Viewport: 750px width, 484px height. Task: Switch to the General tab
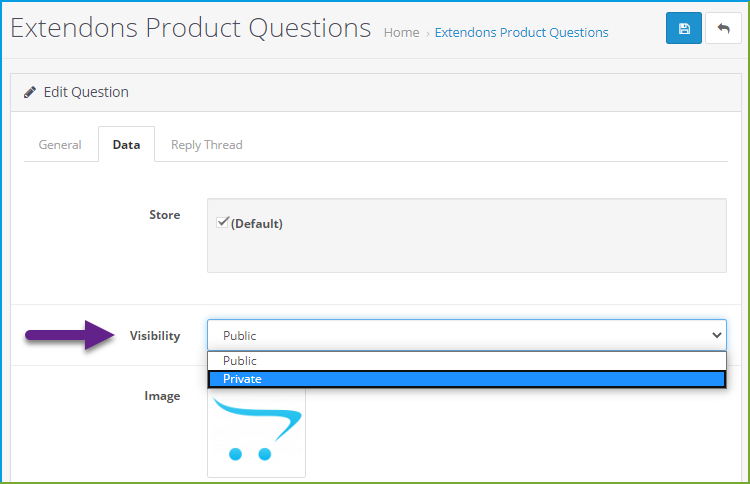[x=60, y=144]
